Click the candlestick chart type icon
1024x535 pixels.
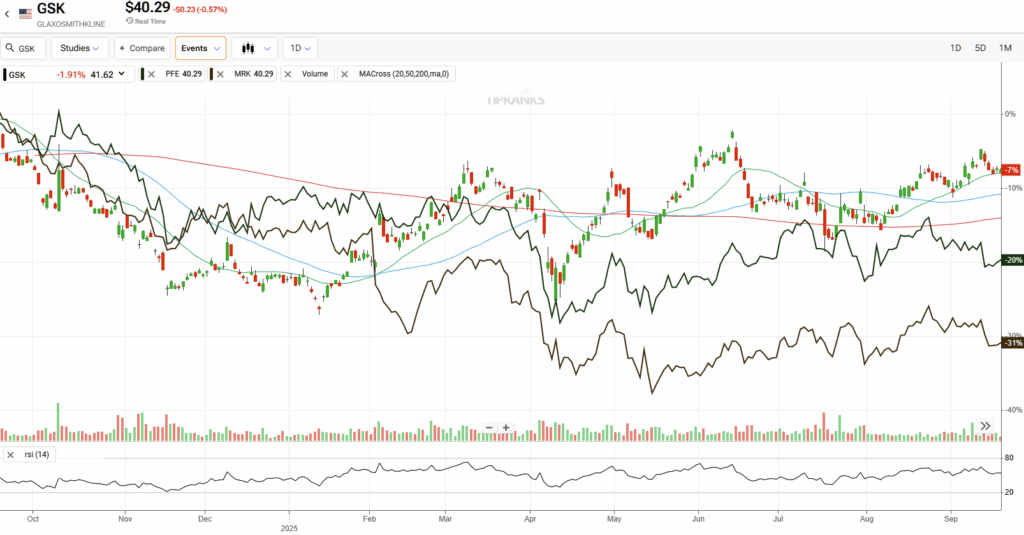click(x=248, y=48)
